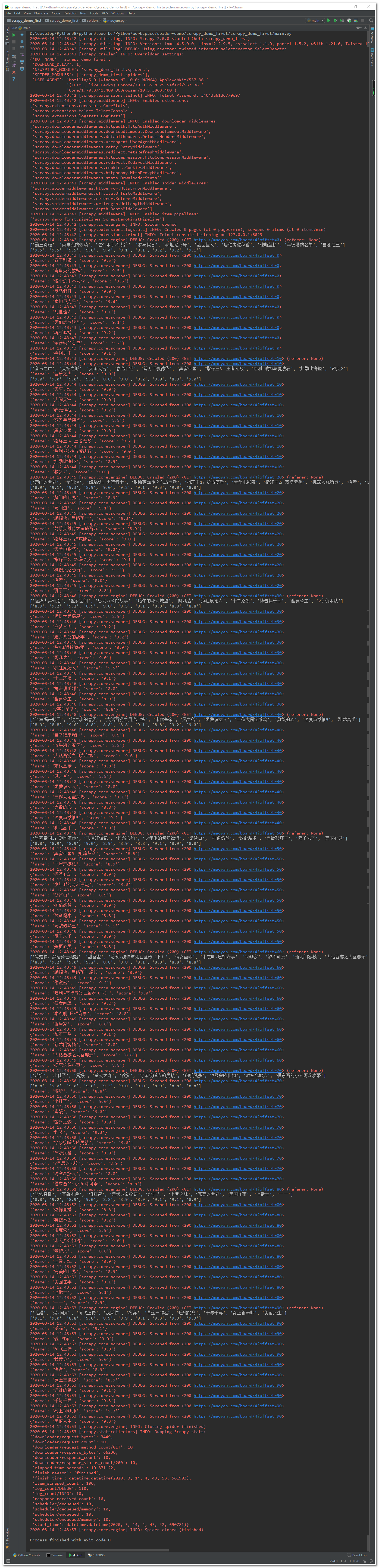
Task: Select the main tab in Run panel
Action: (24, 28)
